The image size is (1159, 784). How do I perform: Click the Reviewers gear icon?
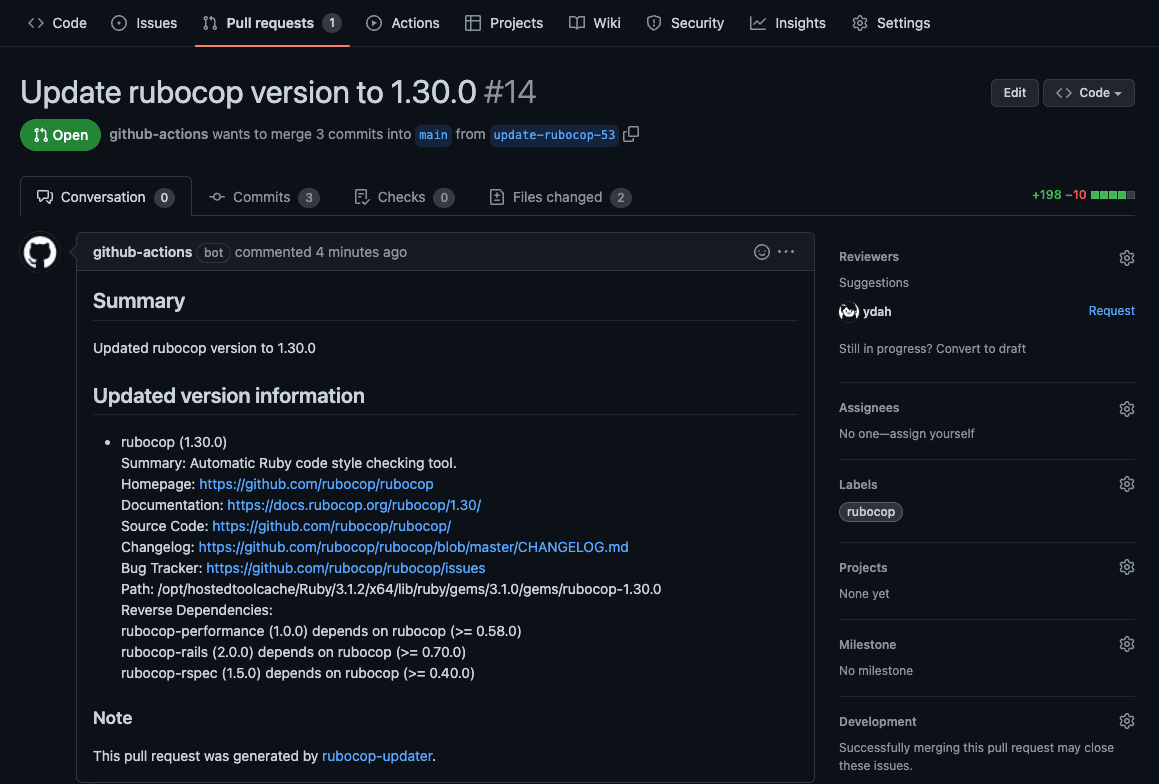[x=1126, y=258]
